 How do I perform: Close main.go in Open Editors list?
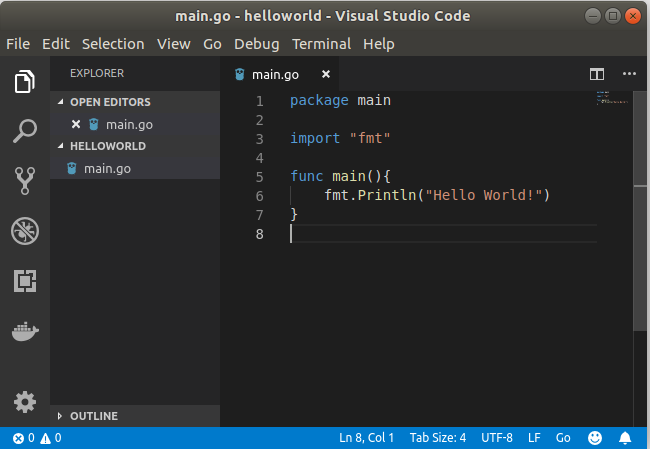point(76,124)
